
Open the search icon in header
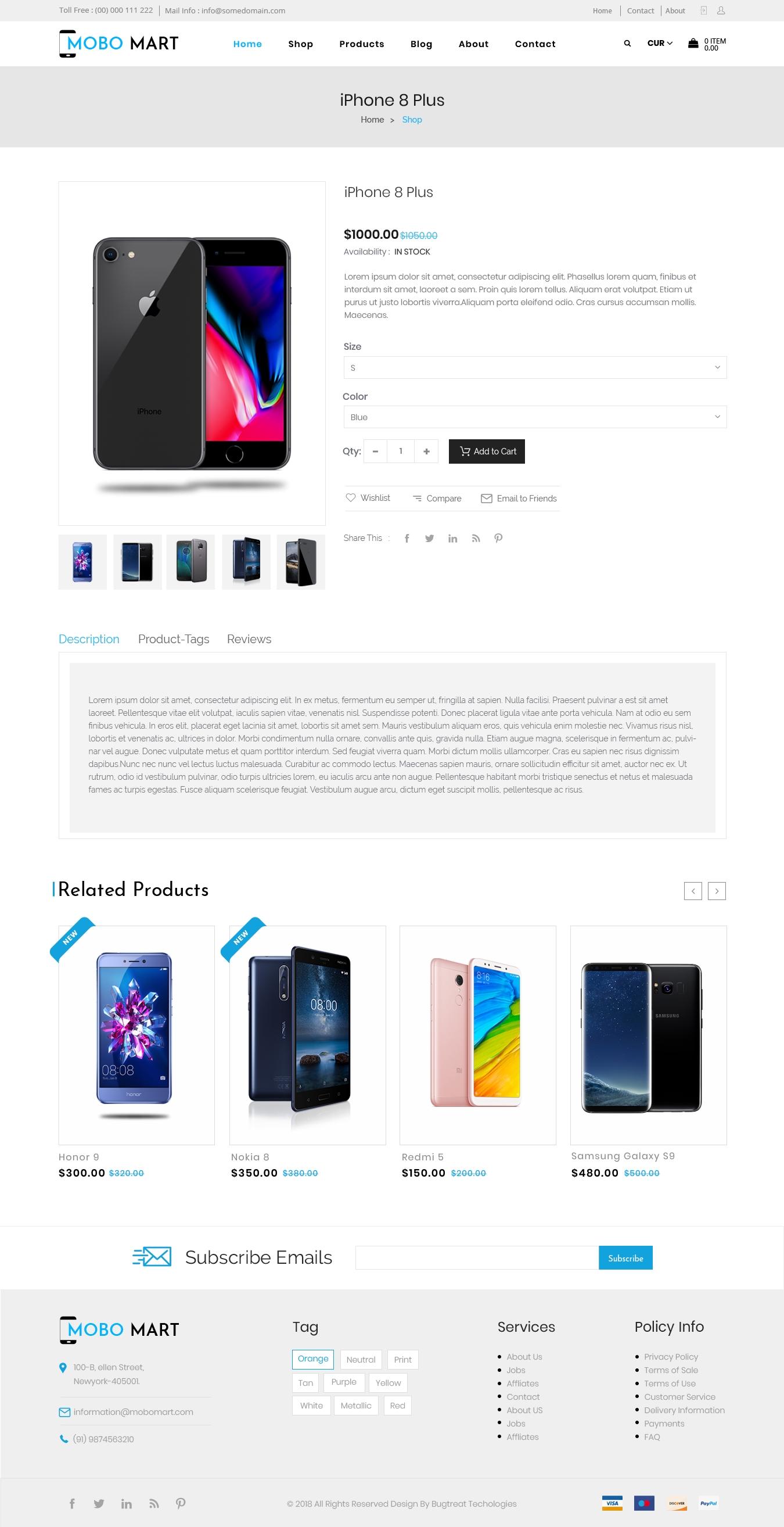pyautogui.click(x=627, y=43)
